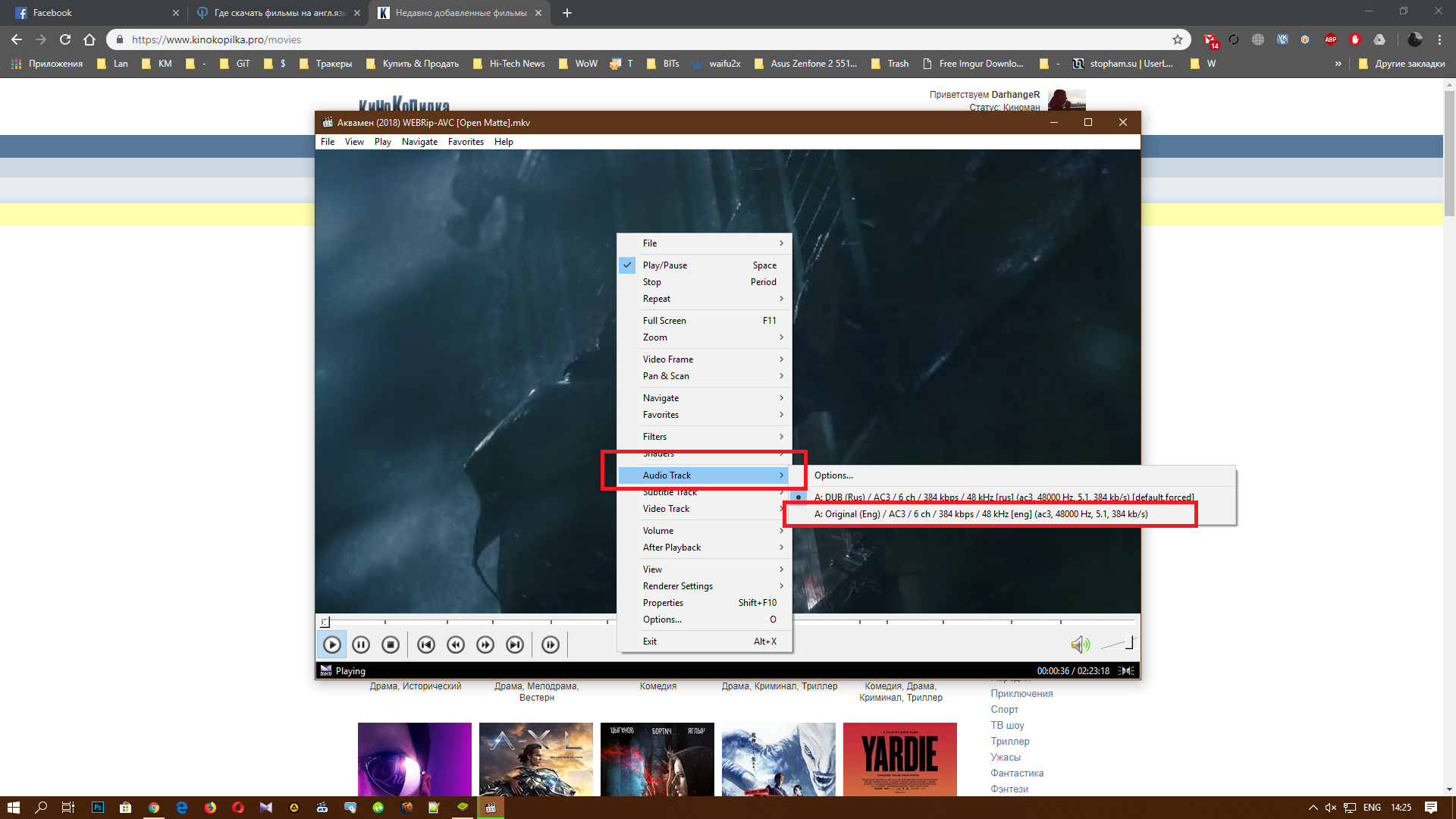Click the rewind playback button
Image resolution: width=1456 pixels, height=819 pixels.
coord(456,645)
